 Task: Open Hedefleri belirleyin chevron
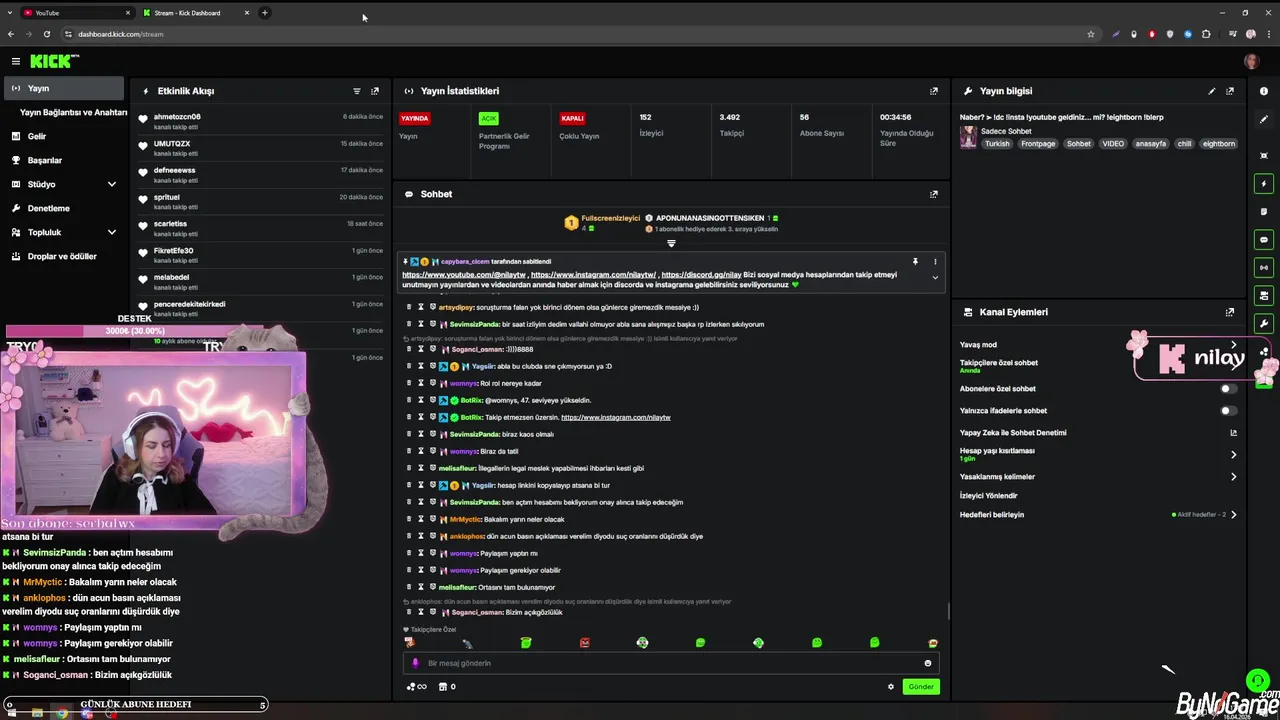pos(1233,515)
